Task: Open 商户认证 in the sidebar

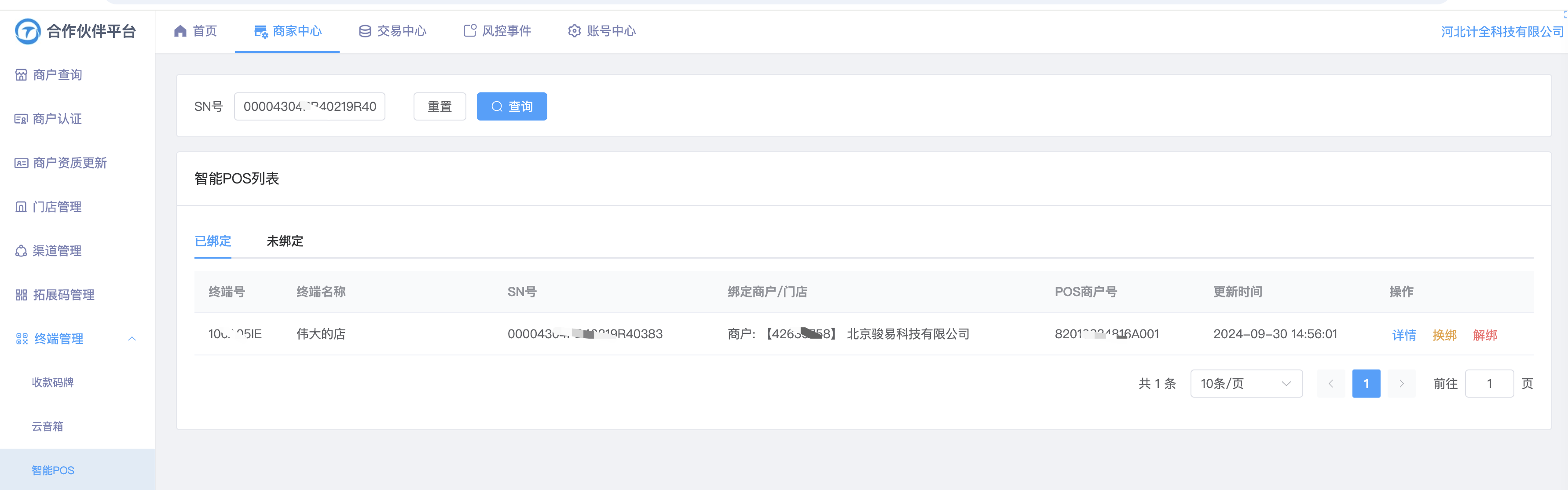Action: (x=57, y=119)
